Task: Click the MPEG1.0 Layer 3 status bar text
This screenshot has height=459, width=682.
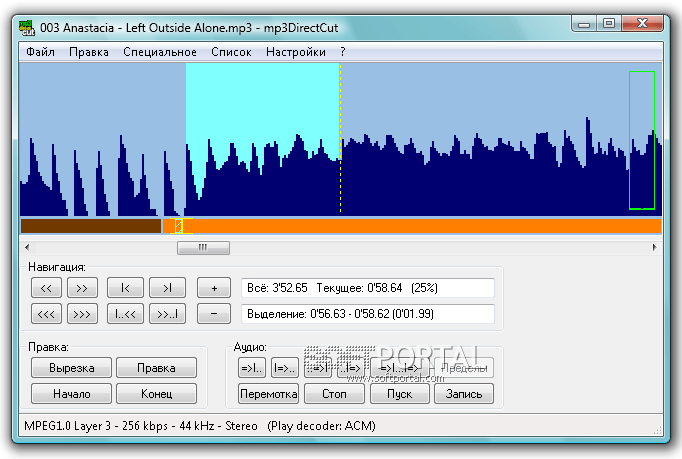Action: coord(200,425)
